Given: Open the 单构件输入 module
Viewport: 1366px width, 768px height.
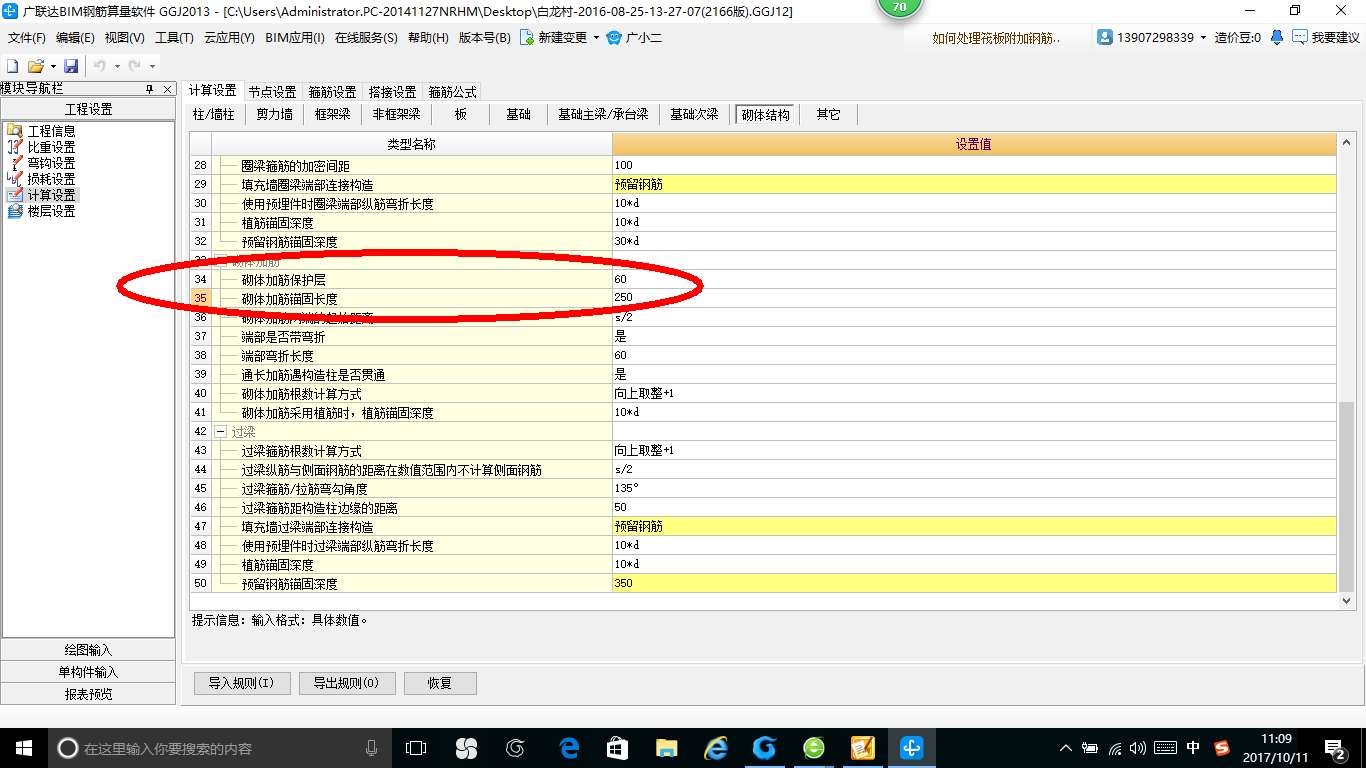Looking at the screenshot, I should click(88, 672).
